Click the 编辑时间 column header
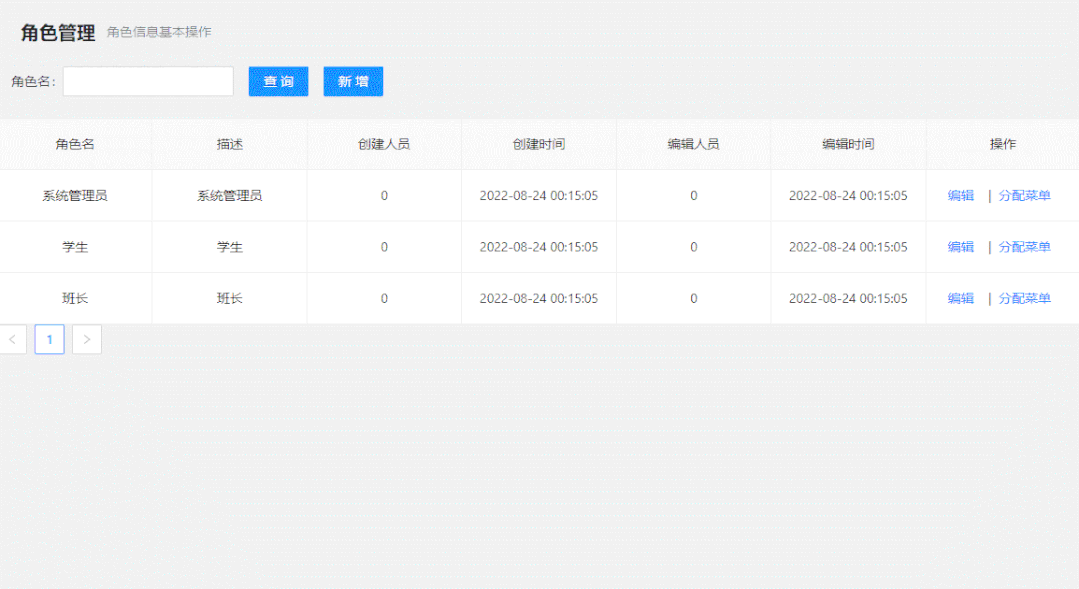Image resolution: width=1079 pixels, height=589 pixels. point(848,144)
